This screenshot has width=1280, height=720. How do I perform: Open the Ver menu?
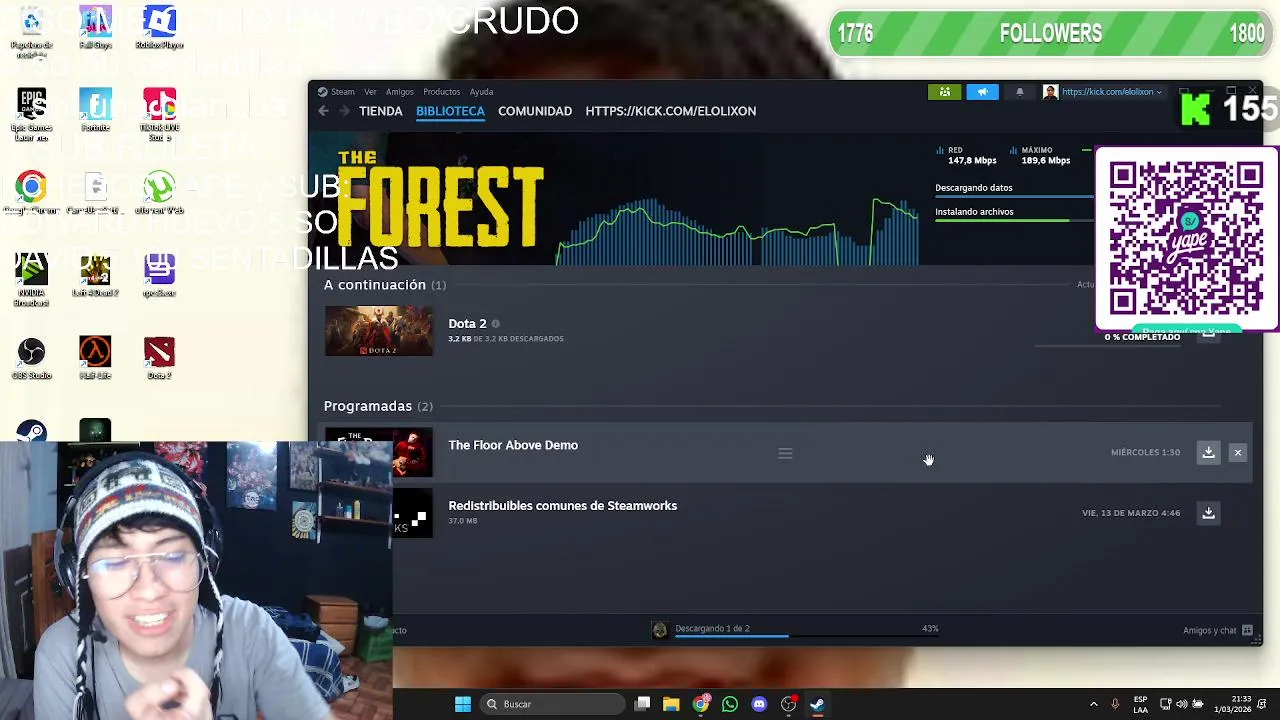[370, 92]
